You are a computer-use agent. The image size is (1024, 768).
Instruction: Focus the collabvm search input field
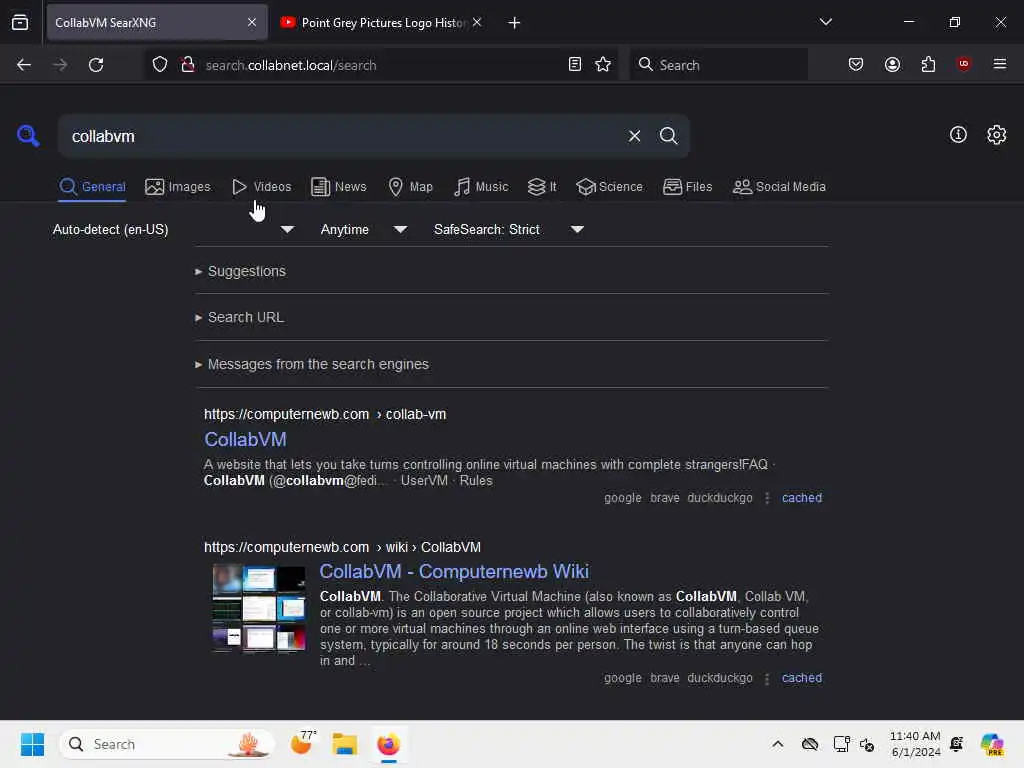[x=343, y=136]
